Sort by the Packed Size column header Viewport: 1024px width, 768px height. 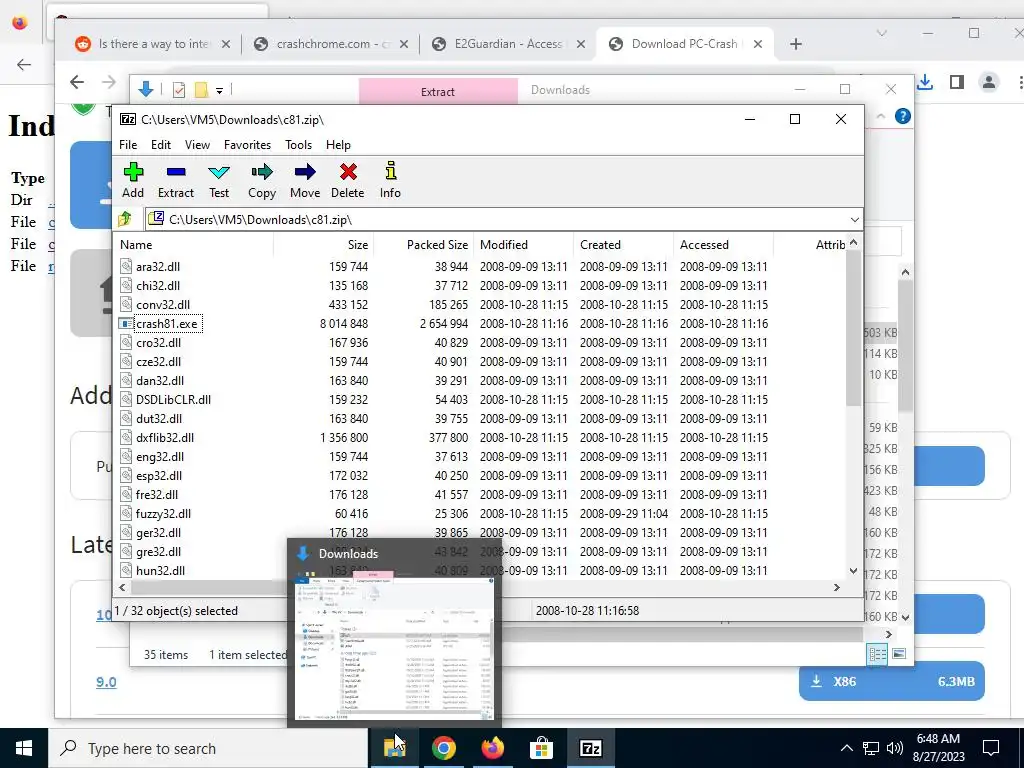point(423,244)
